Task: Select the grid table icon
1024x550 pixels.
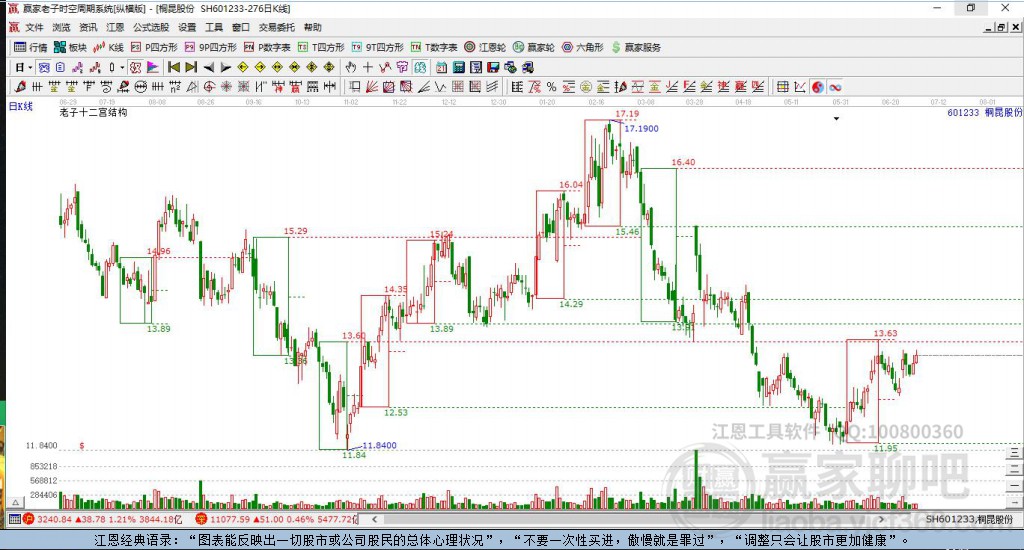Action: [x=782, y=87]
